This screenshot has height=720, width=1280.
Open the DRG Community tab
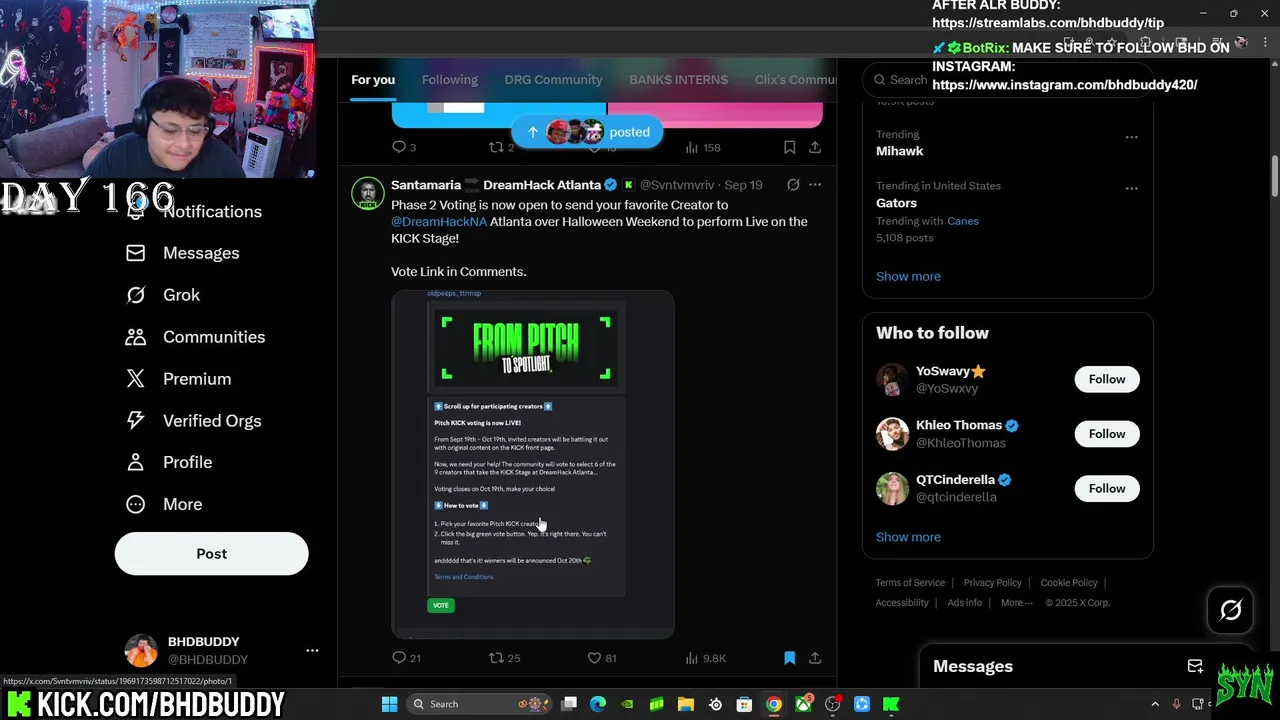coord(553,80)
